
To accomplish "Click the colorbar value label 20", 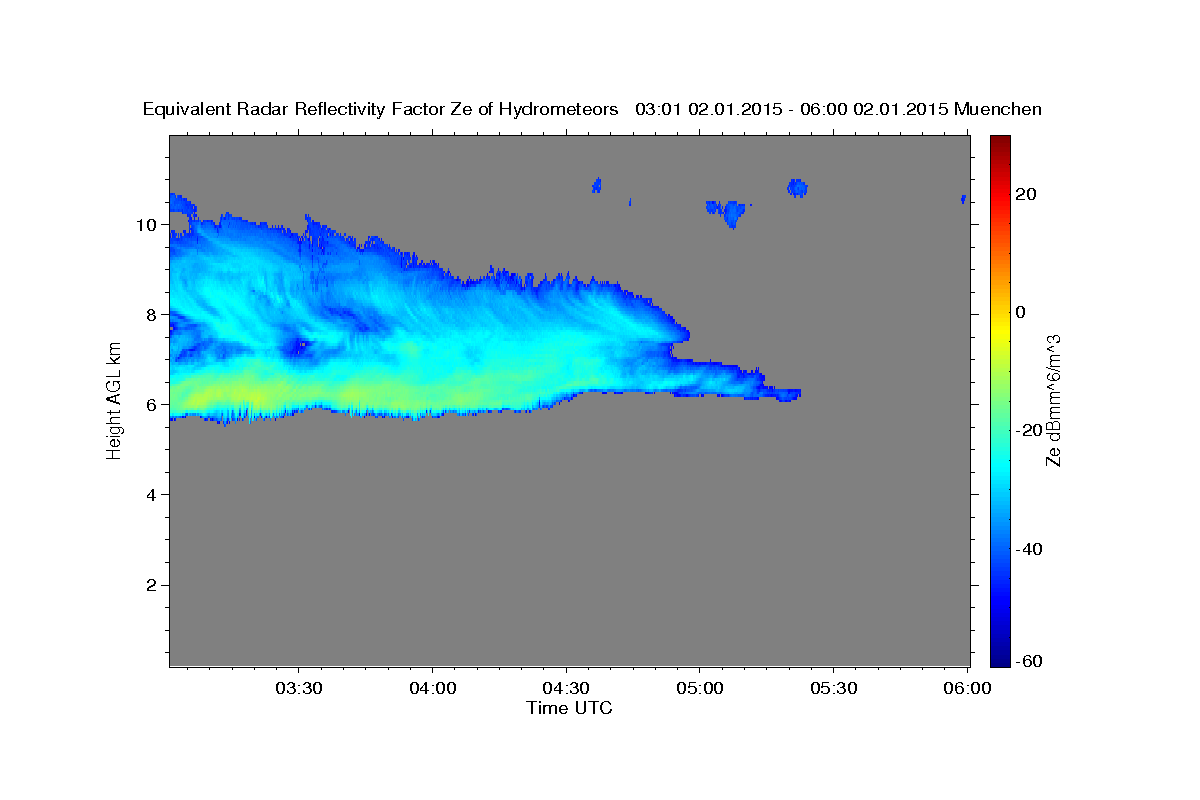I will tap(1024, 194).
